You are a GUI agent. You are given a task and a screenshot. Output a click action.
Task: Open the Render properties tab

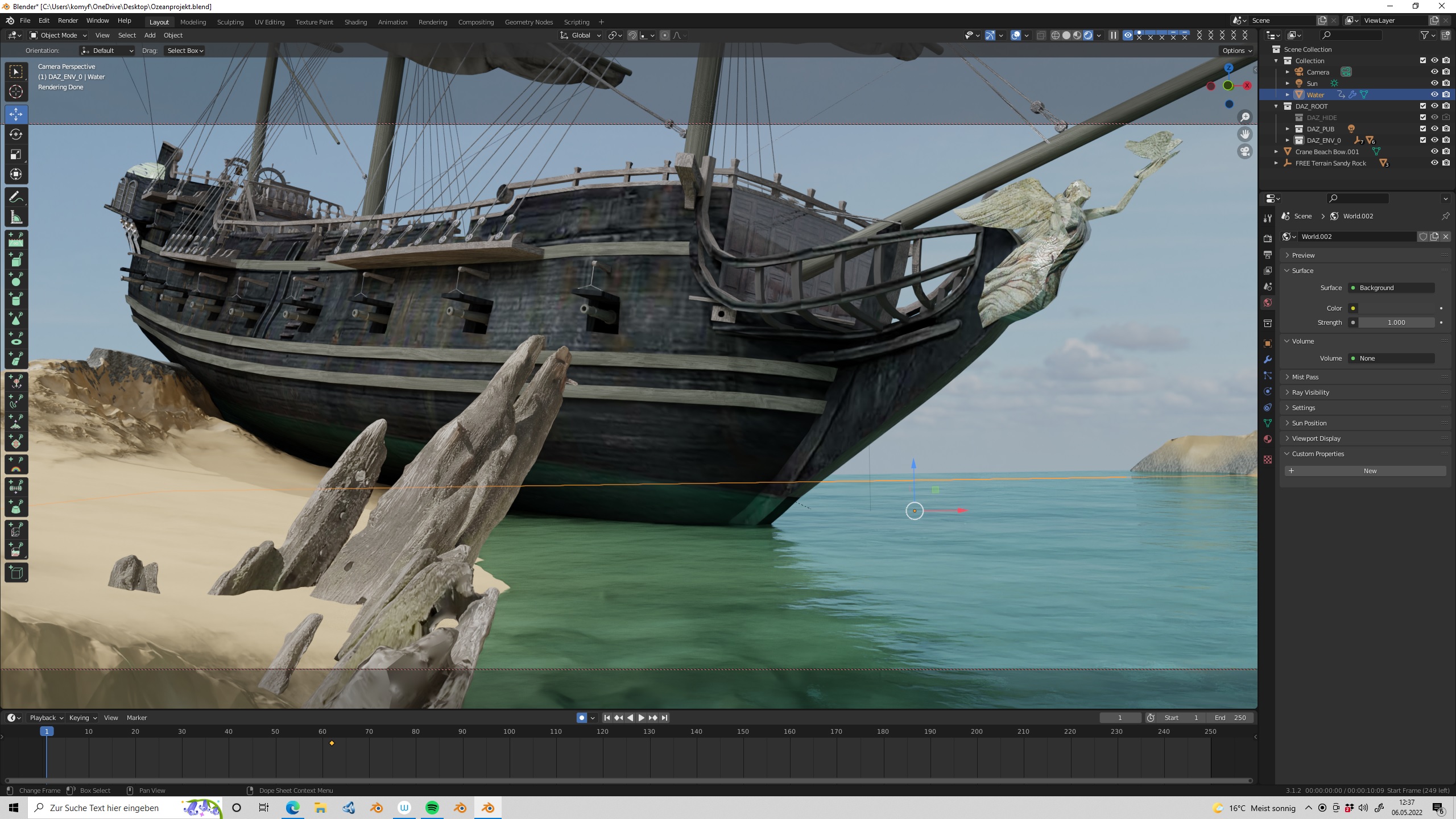pyautogui.click(x=1268, y=239)
